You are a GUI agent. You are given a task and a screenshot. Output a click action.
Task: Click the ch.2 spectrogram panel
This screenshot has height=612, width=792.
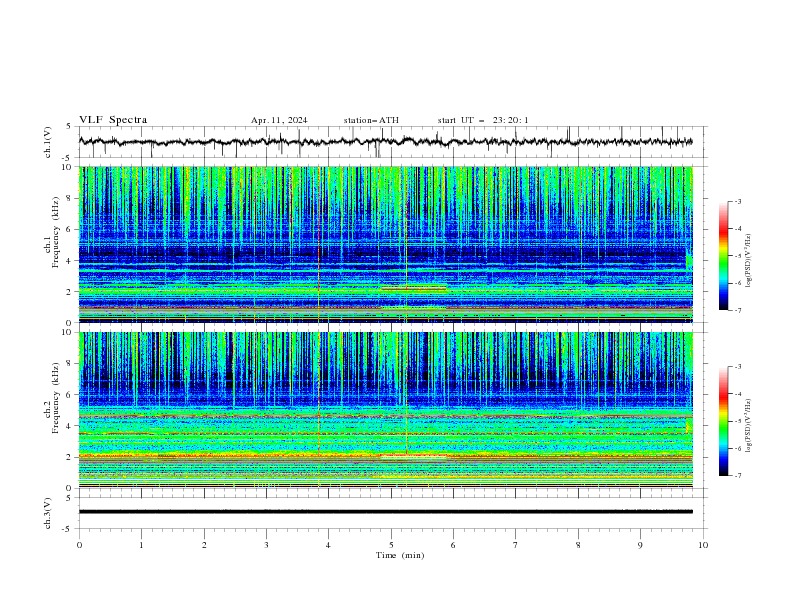pyautogui.click(x=385, y=410)
